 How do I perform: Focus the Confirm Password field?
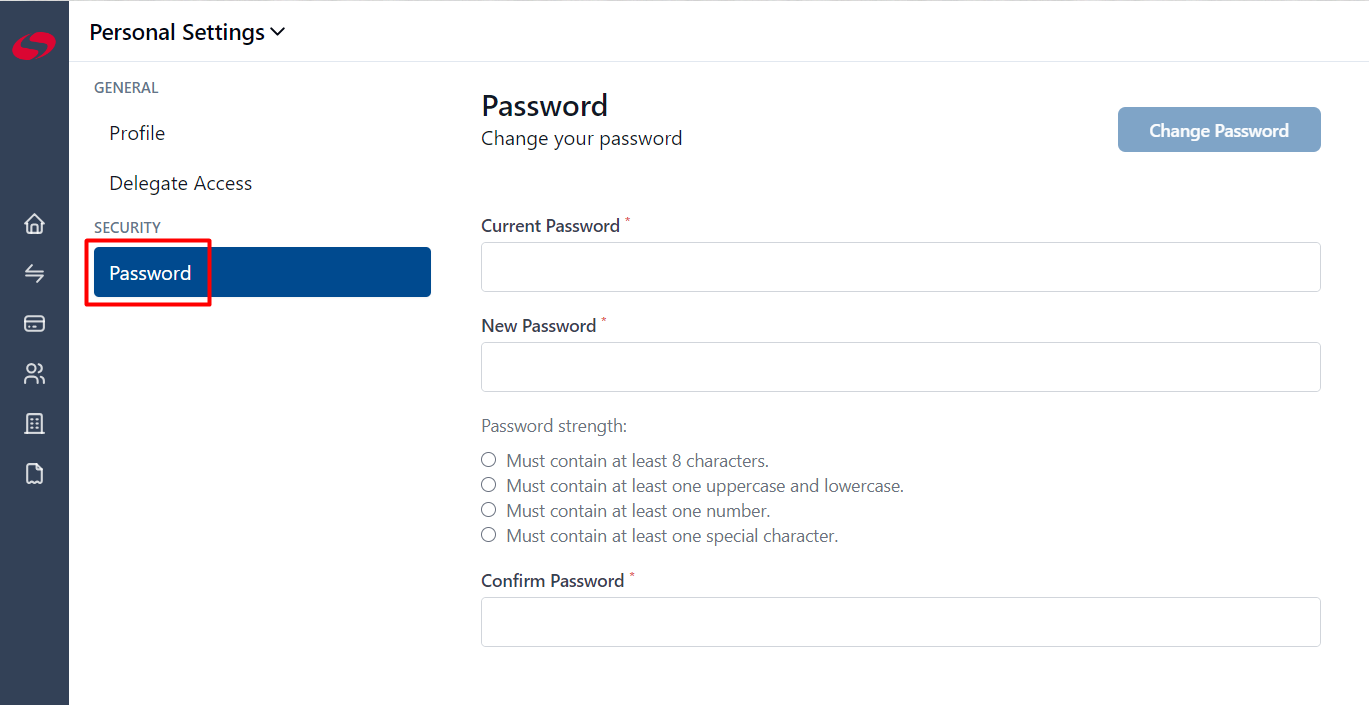pyautogui.click(x=900, y=622)
